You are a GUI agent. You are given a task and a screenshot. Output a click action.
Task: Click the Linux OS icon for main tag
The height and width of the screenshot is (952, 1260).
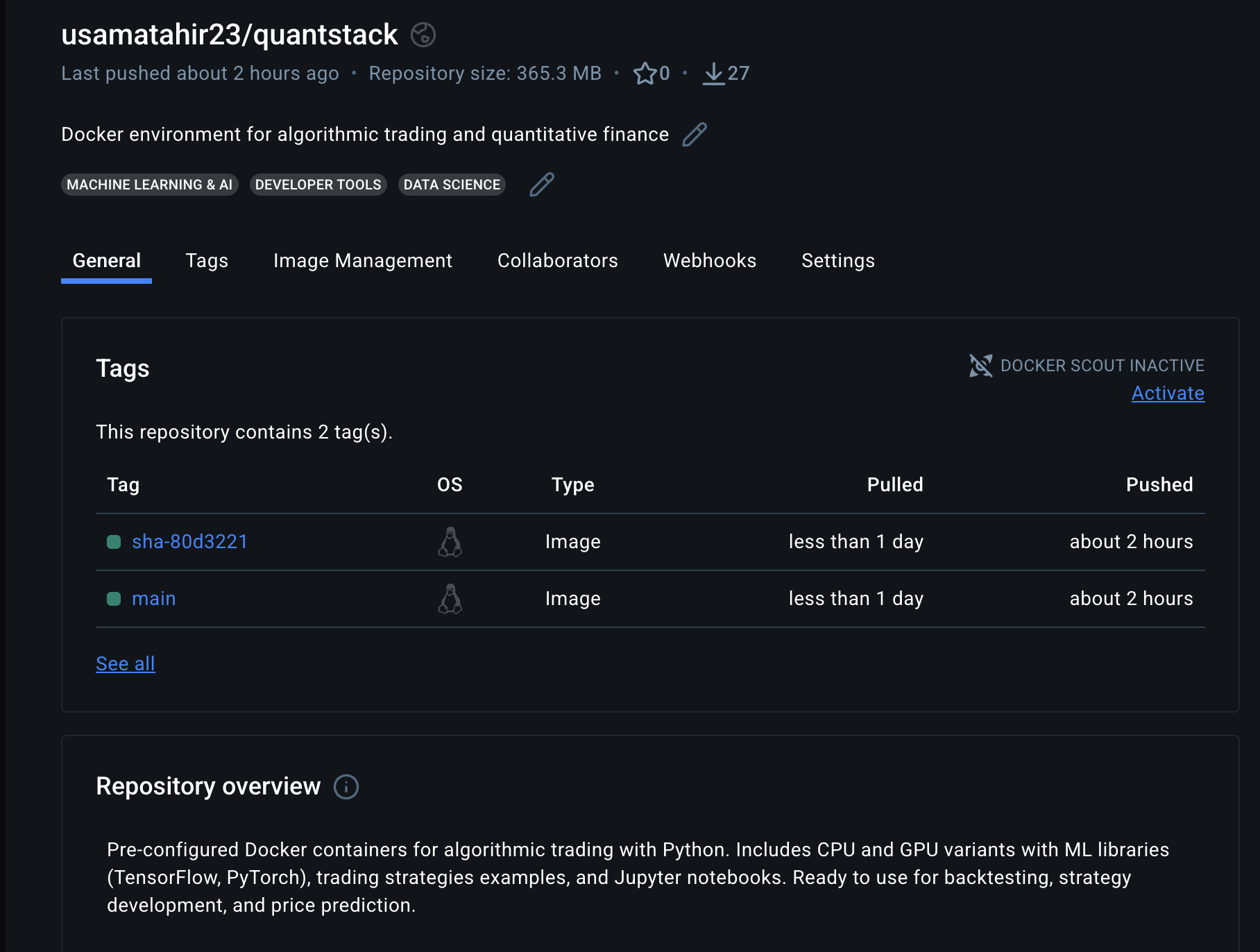[x=450, y=599]
